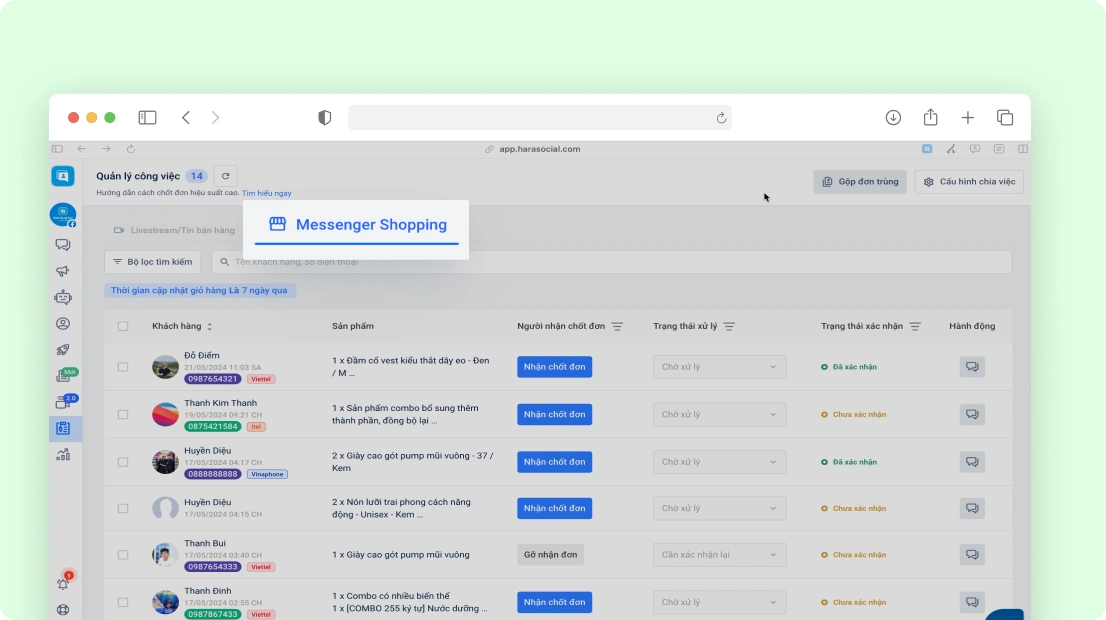
Task: Open chat for Thanh Bui's order row
Action: pos(972,554)
